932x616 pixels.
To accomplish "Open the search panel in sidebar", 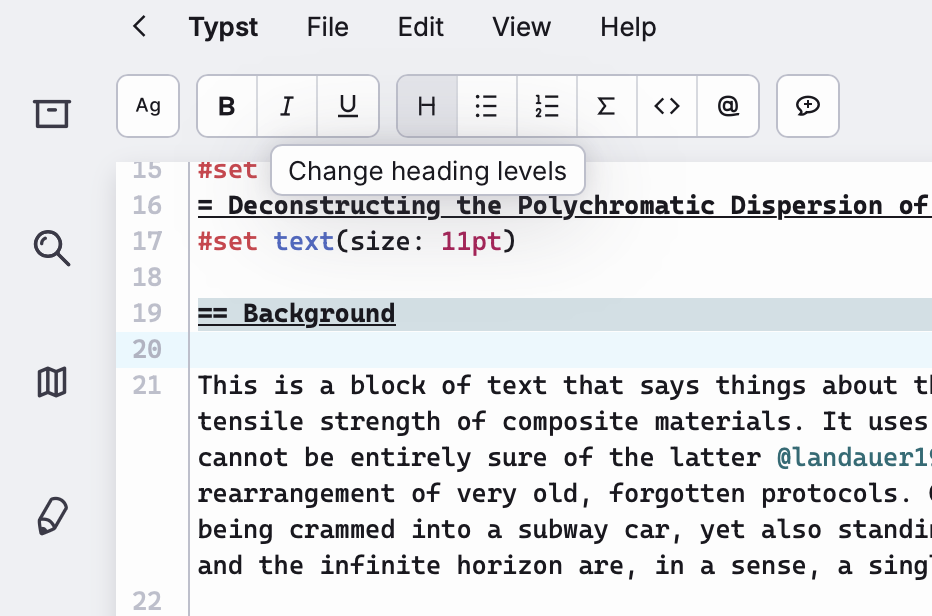I will 52,247.
